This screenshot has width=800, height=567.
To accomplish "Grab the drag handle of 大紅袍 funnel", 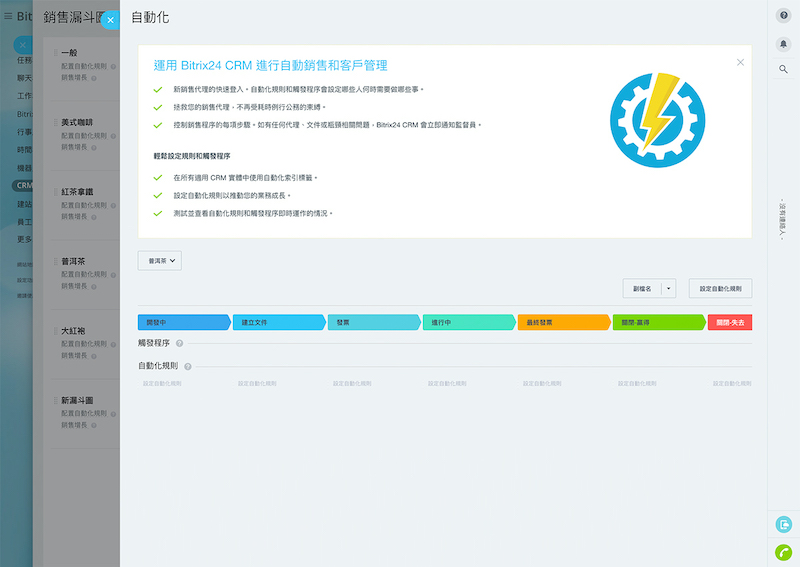I will (x=56, y=331).
